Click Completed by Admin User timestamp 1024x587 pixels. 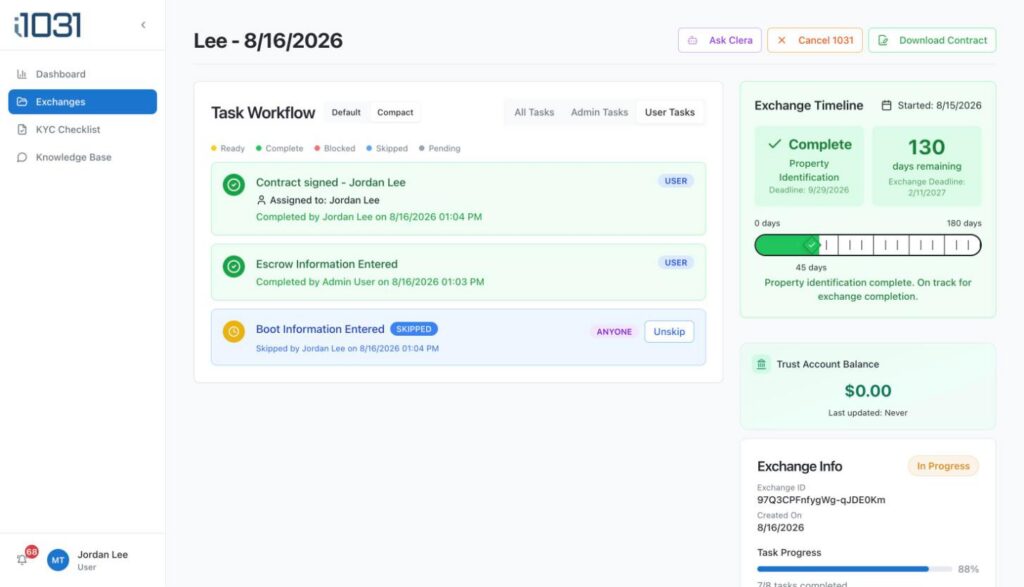coord(370,282)
